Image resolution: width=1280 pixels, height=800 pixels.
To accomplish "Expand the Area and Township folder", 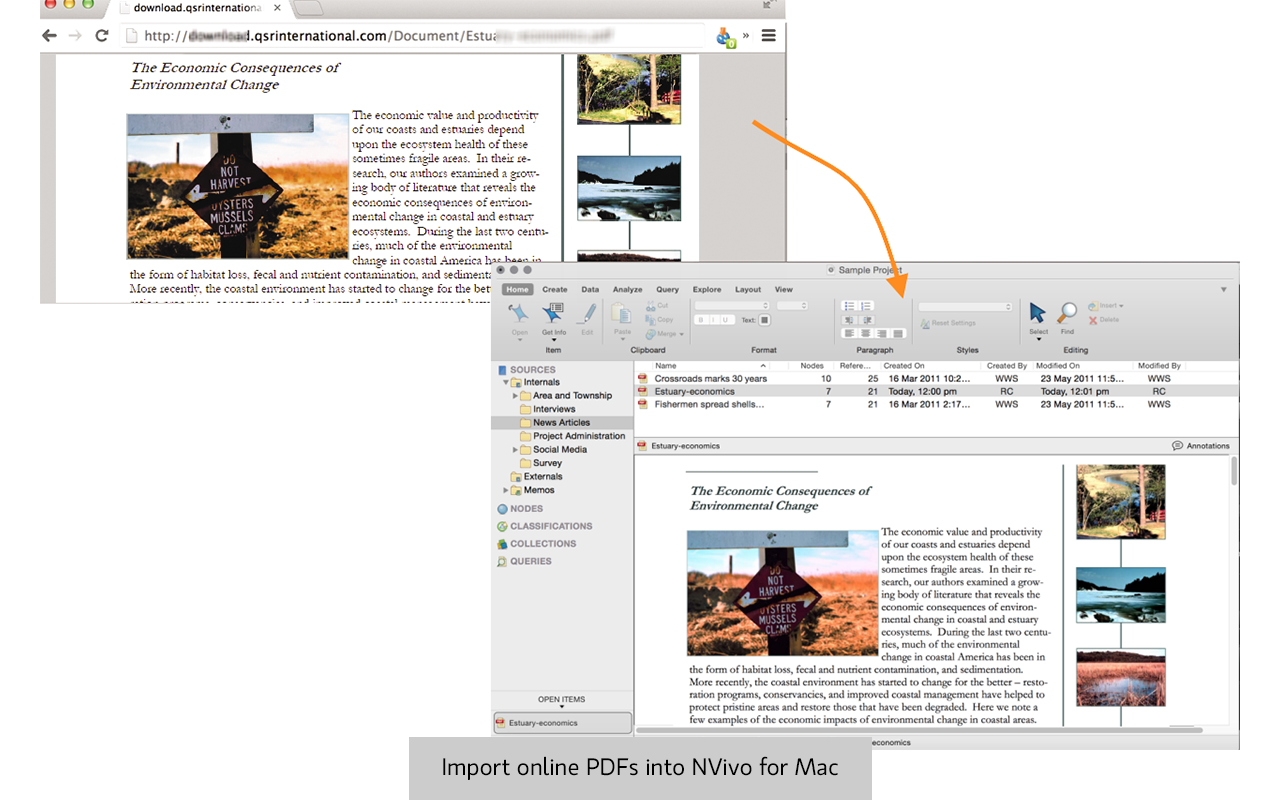I will click(x=516, y=396).
